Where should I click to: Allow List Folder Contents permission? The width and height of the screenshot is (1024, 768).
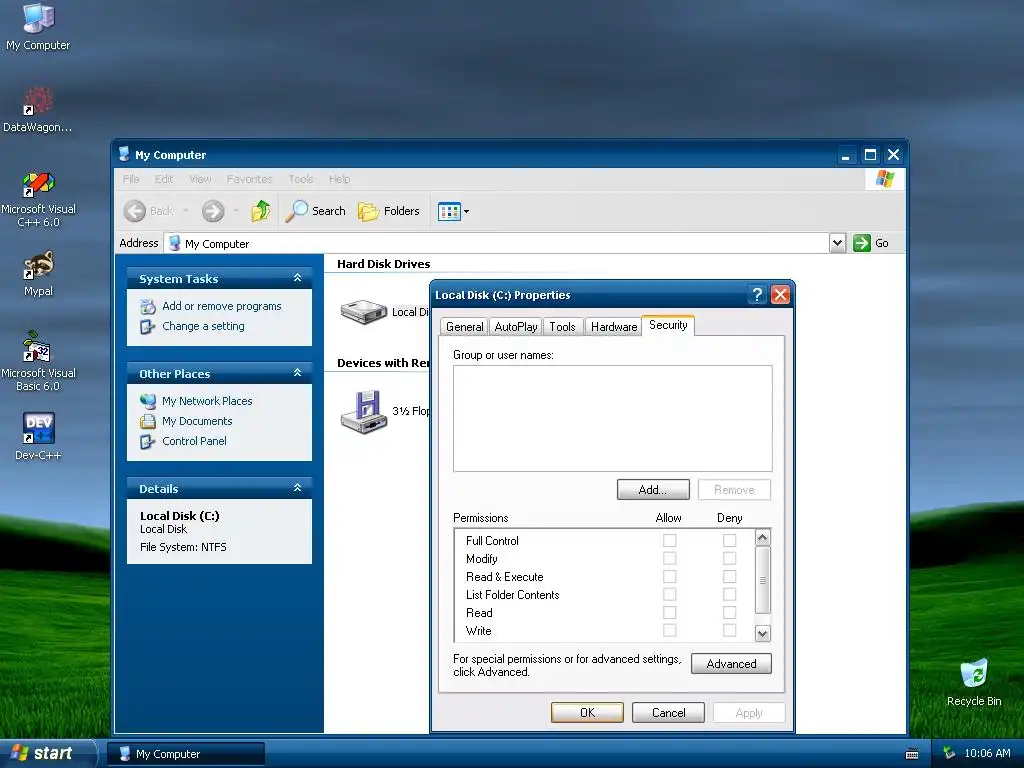669,594
